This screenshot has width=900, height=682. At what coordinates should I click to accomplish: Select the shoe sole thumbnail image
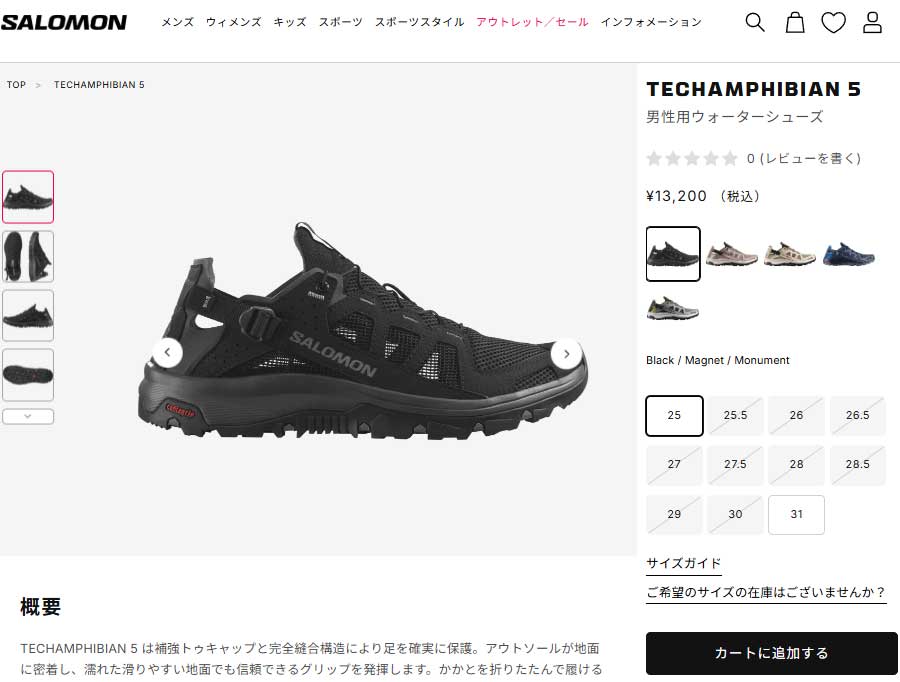pos(28,375)
